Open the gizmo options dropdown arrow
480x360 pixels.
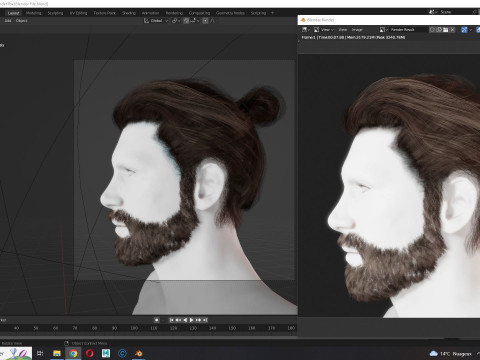(471, 30)
